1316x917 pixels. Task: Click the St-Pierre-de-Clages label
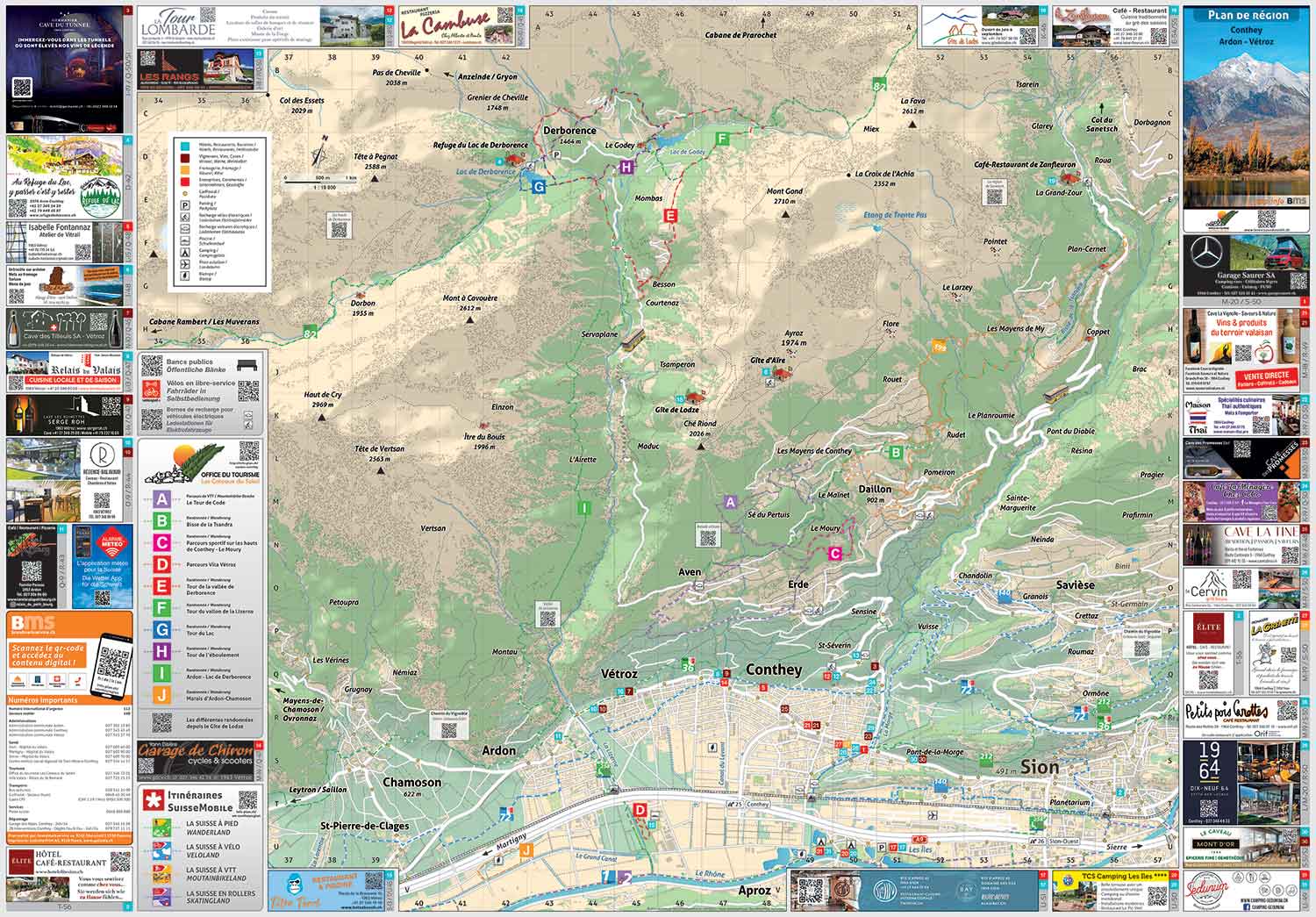(364, 826)
